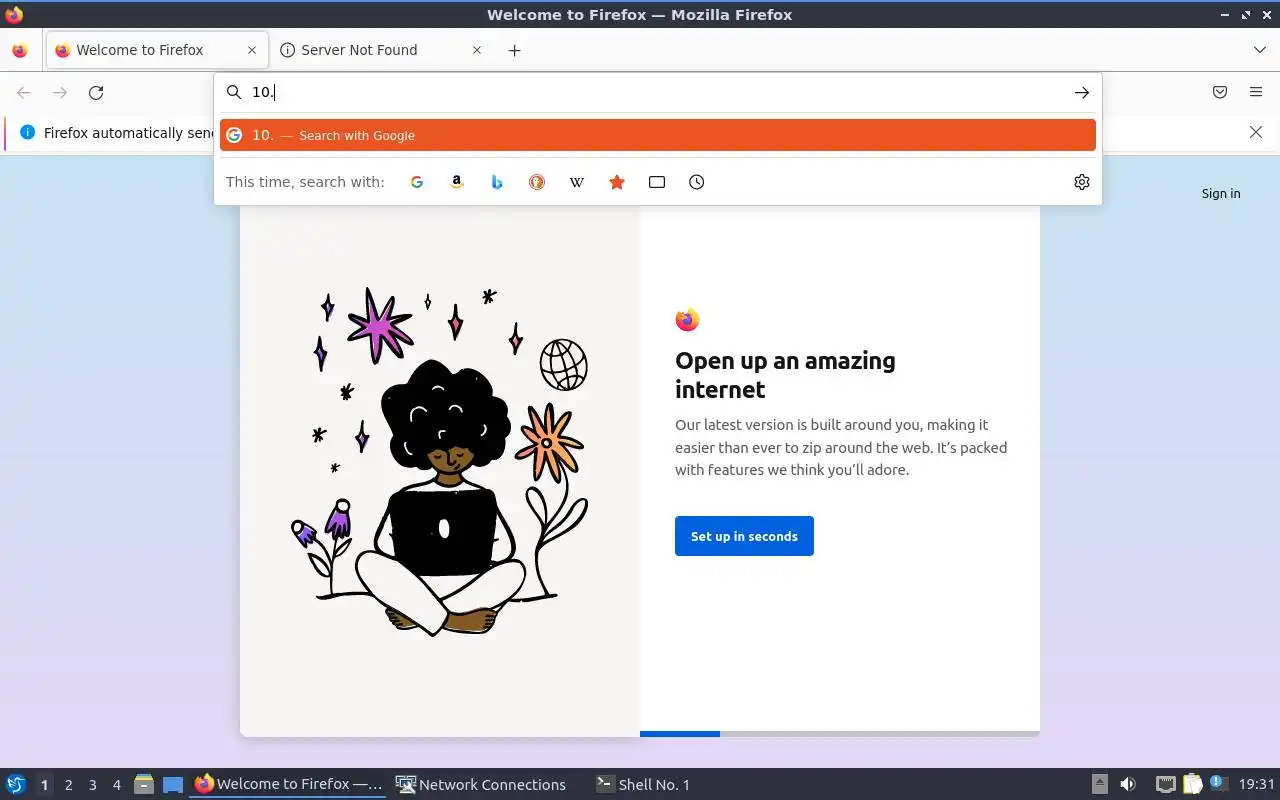Click the tray eject/removable media icon
This screenshot has width=1280, height=800.
coord(1099,784)
